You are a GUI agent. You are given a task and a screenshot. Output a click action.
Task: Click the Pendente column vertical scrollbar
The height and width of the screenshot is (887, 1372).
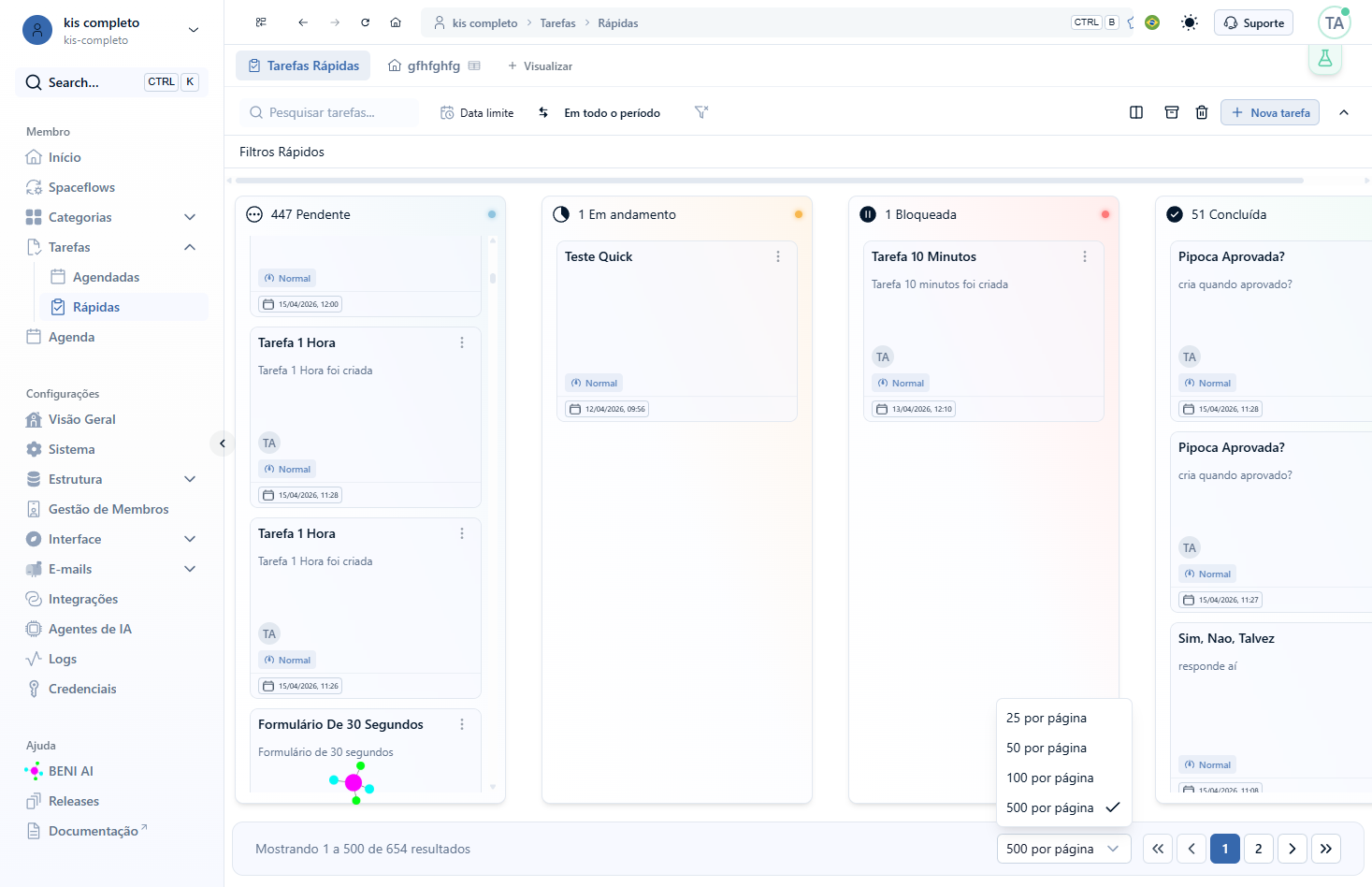coord(493,278)
